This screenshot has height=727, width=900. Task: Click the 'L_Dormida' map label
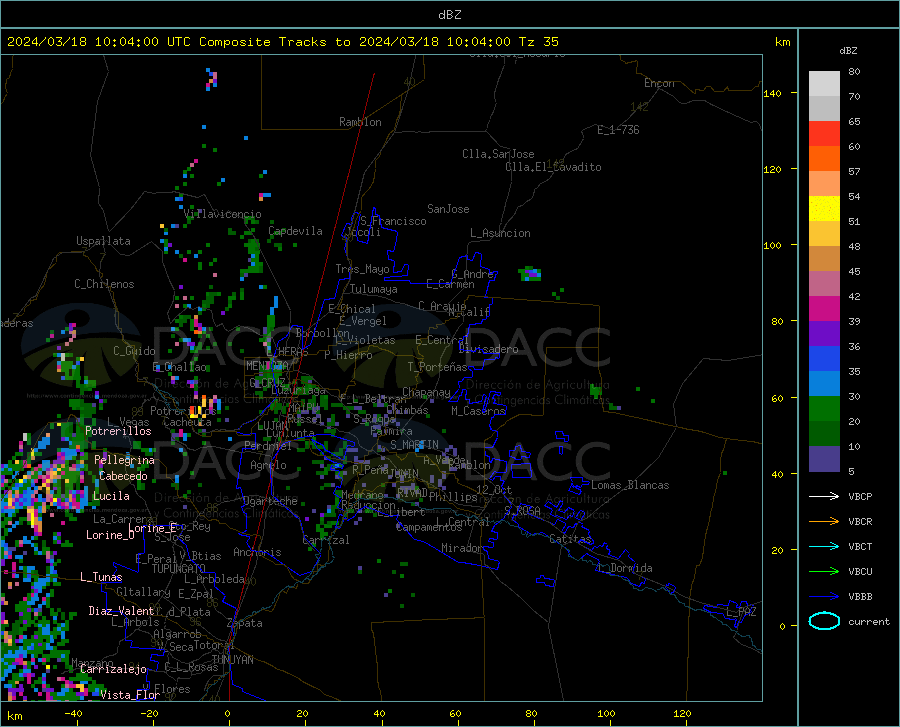click(625, 568)
